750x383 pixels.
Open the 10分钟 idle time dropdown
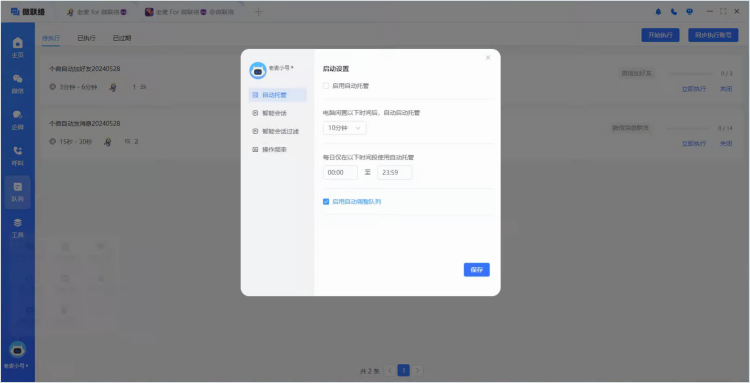pyautogui.click(x=344, y=128)
